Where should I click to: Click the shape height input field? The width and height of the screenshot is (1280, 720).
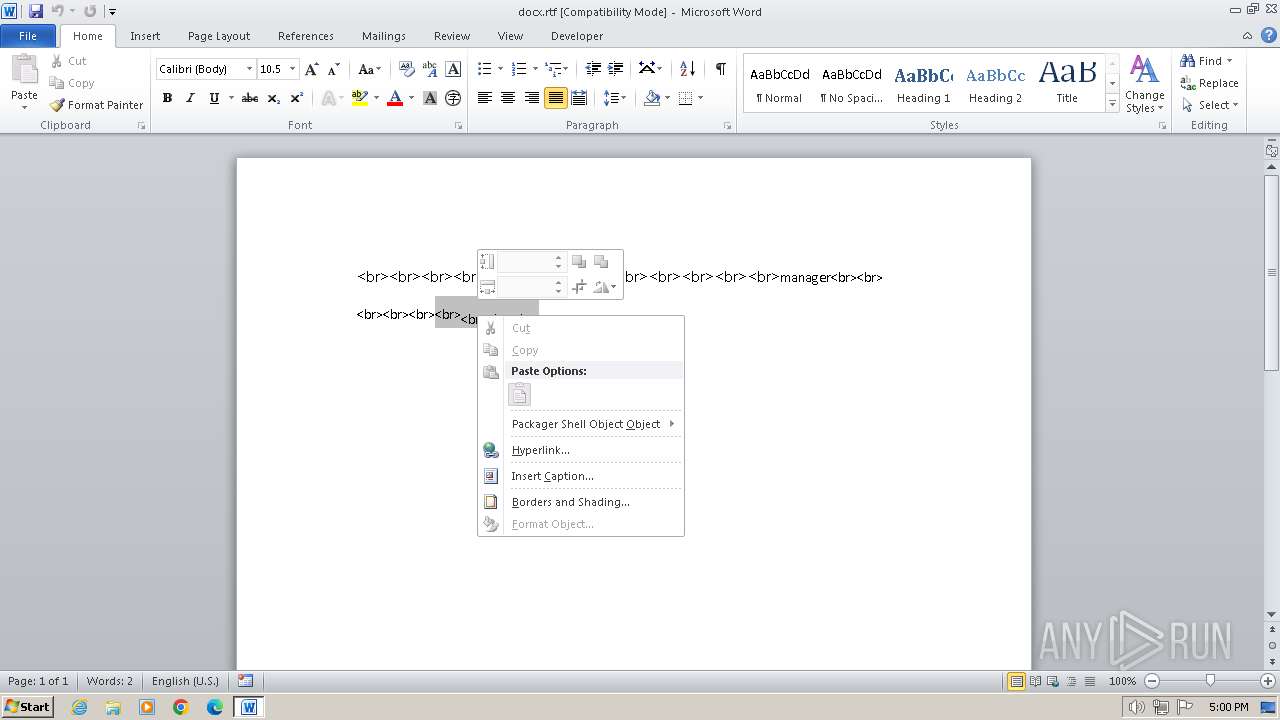tap(525, 262)
